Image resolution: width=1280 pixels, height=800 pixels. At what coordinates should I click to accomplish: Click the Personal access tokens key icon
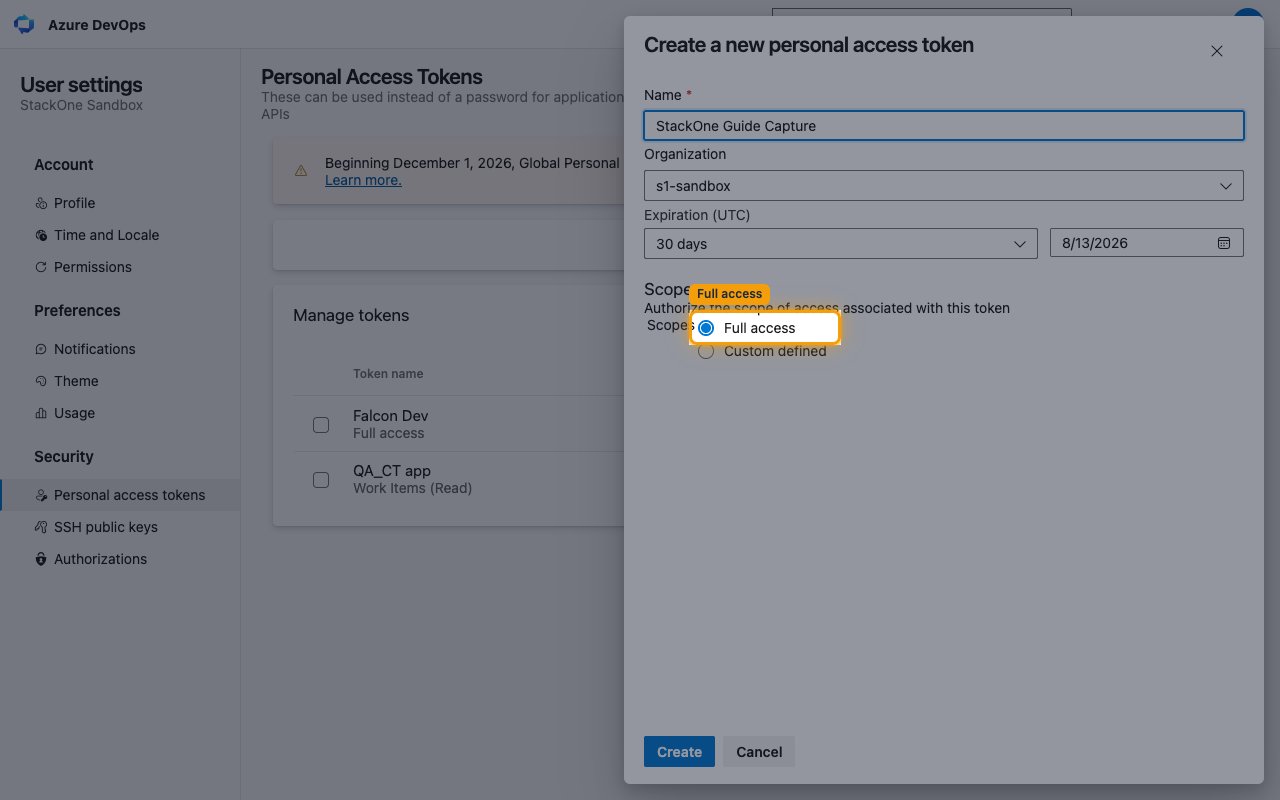tap(41, 495)
